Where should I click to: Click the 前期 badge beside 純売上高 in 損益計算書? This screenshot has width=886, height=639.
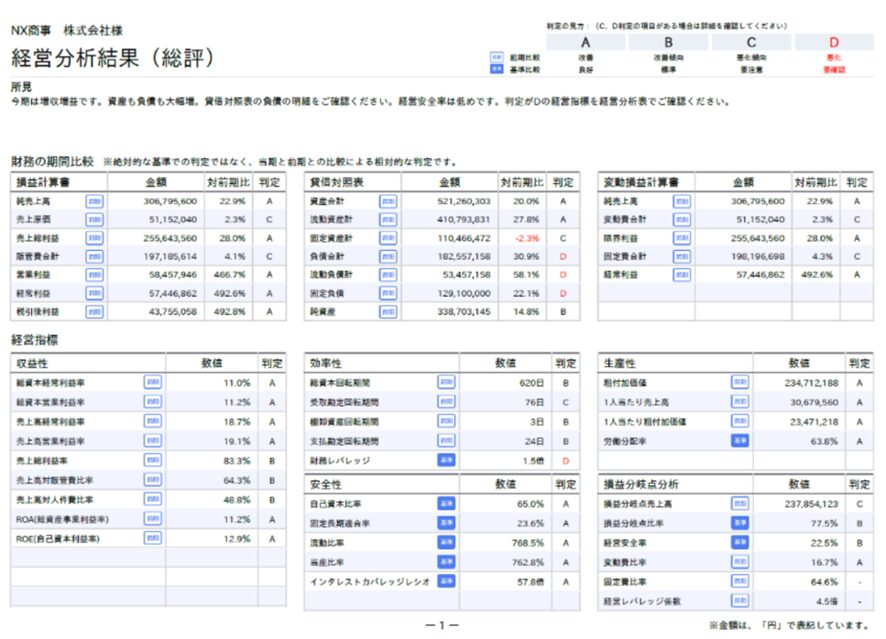tap(94, 201)
